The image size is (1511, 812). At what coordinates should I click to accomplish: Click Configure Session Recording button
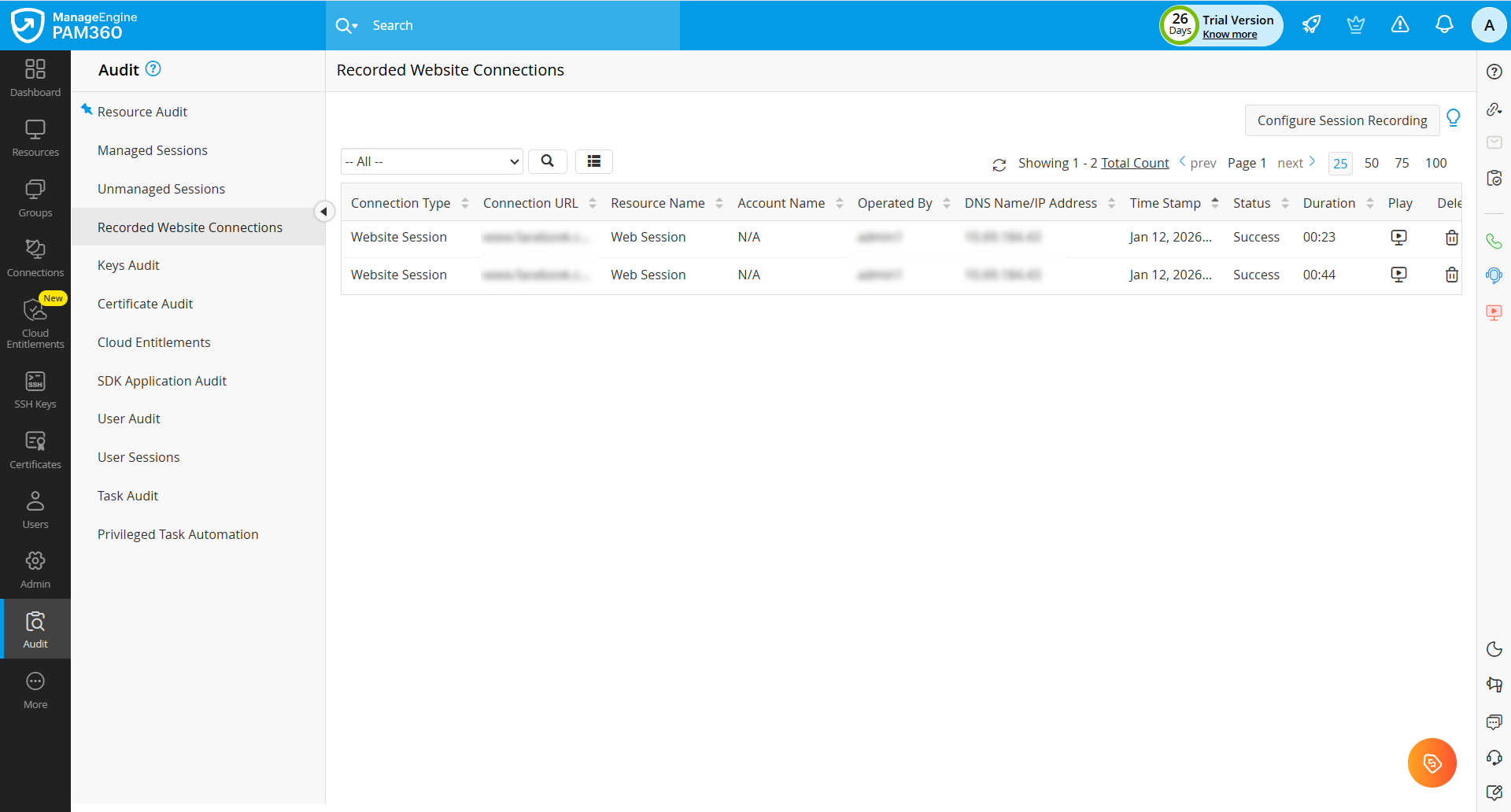1341,120
